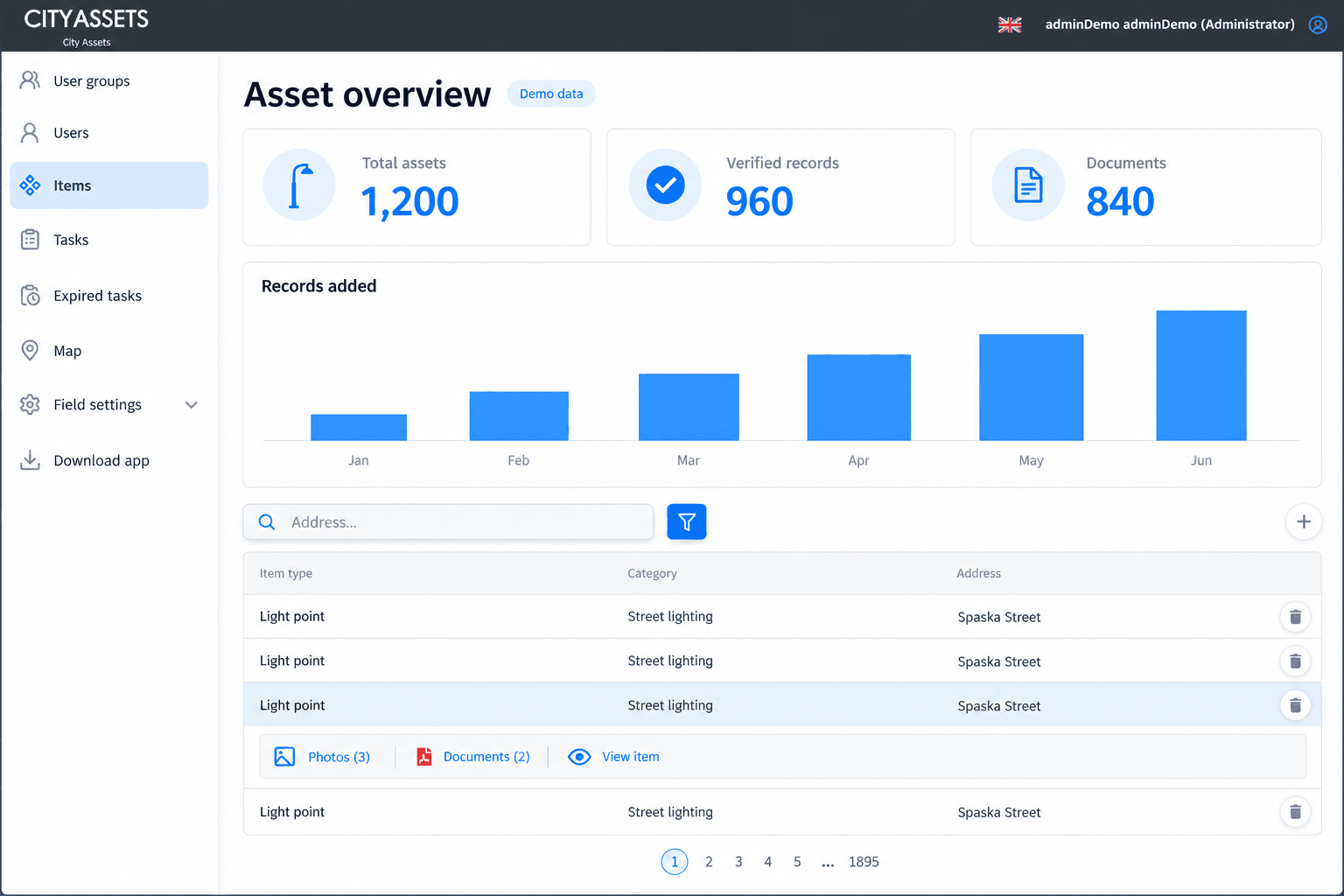This screenshot has width=1344, height=896.
Task: Click the June bar in chart
Action: pyautogui.click(x=1200, y=375)
